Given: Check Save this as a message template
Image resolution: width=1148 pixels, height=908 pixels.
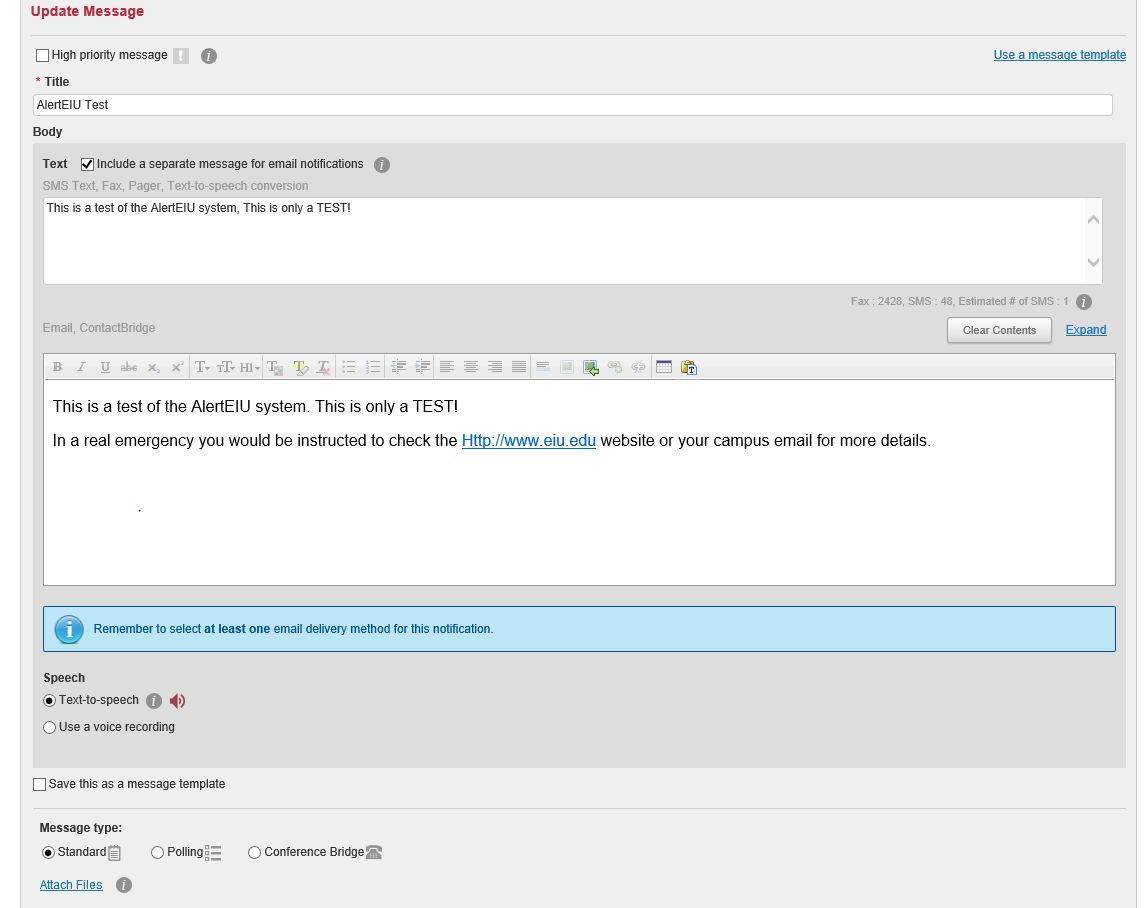Looking at the screenshot, I should (40, 785).
